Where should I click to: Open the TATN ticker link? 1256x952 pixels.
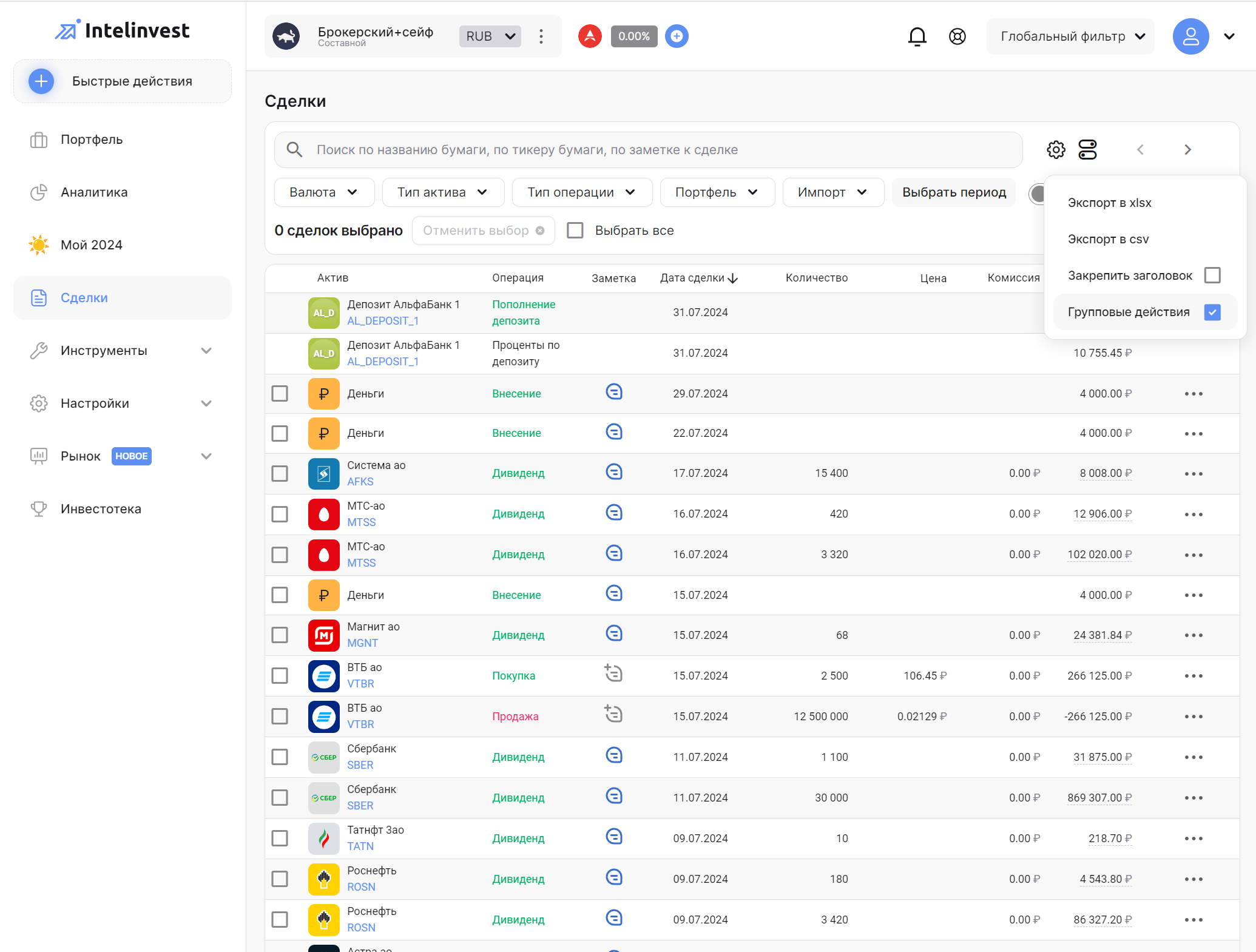(360, 846)
